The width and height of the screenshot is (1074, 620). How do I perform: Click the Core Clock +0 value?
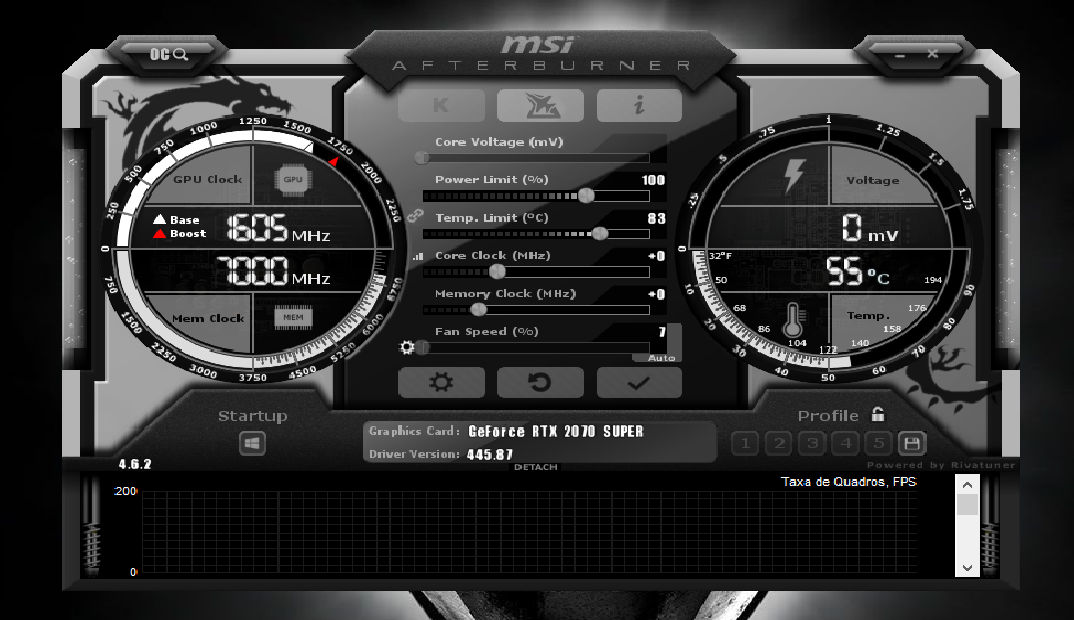[x=657, y=256]
